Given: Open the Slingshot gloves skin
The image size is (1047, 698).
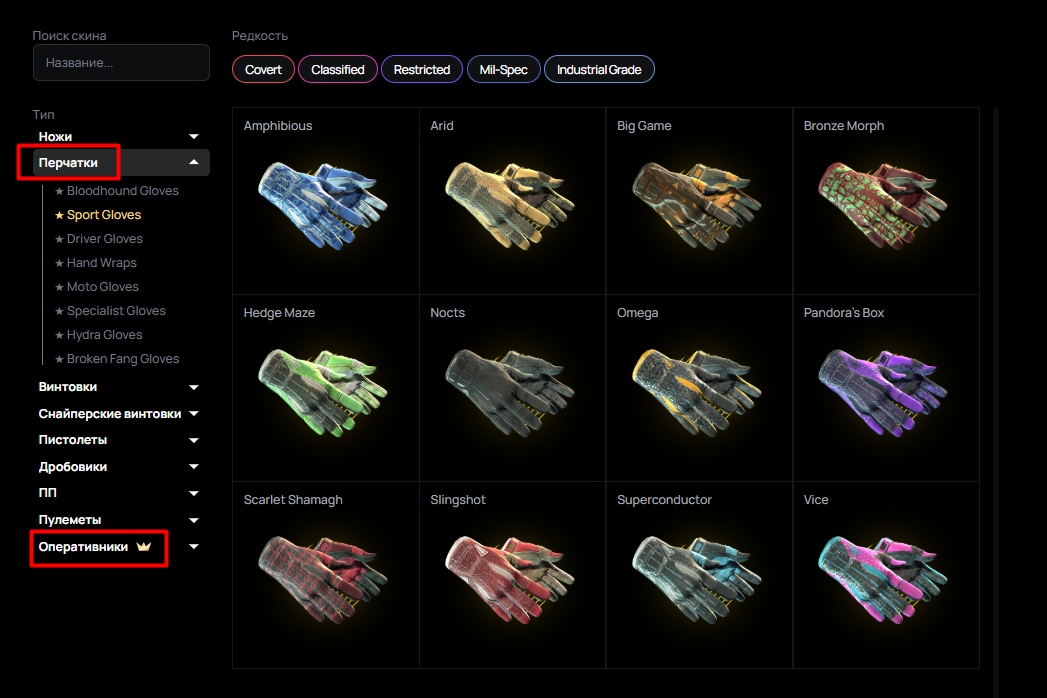Looking at the screenshot, I should (512, 575).
